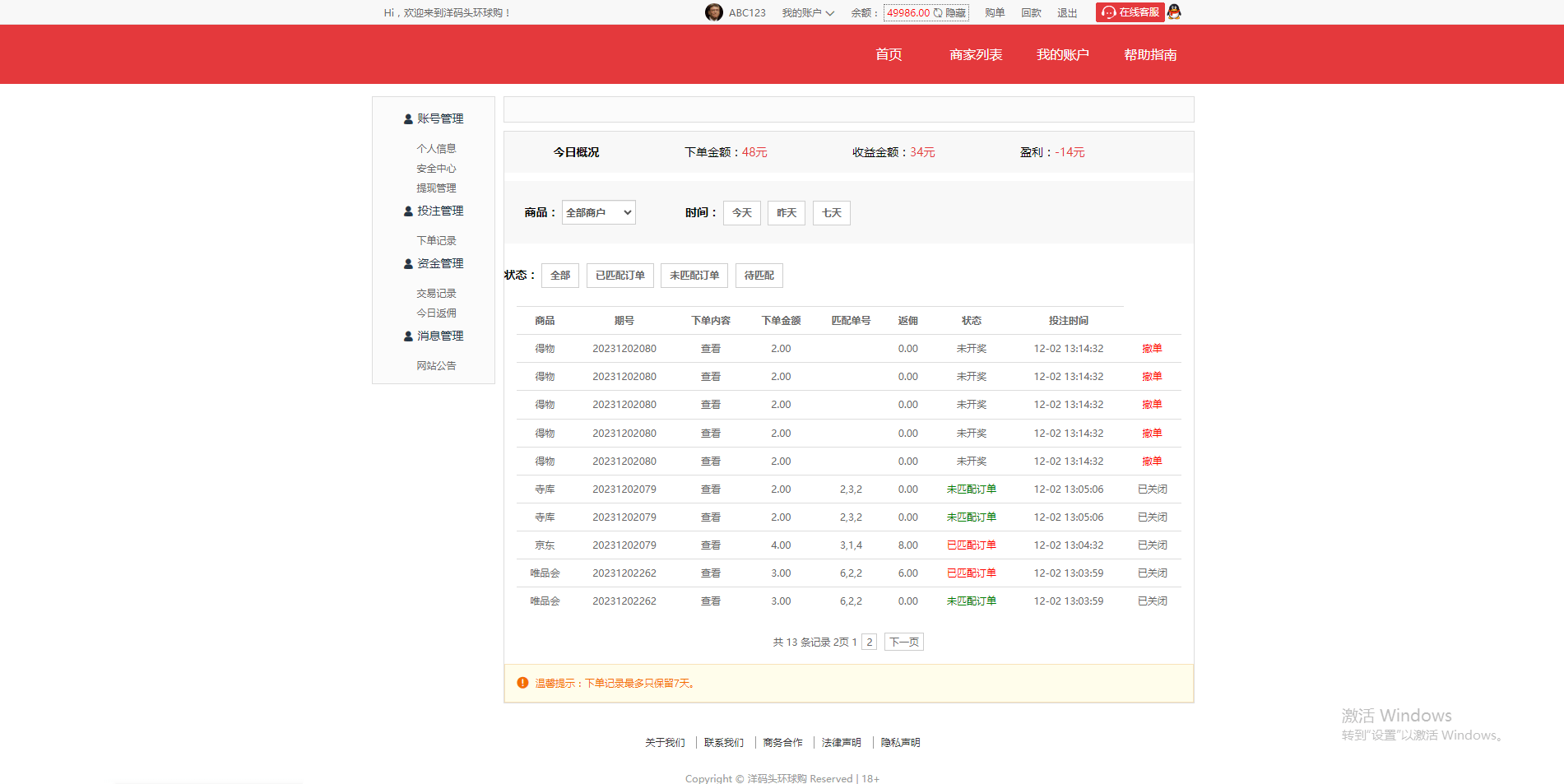Hide balance with the 隐藏 toggle
This screenshot has width=1564, height=784.
tap(957, 13)
